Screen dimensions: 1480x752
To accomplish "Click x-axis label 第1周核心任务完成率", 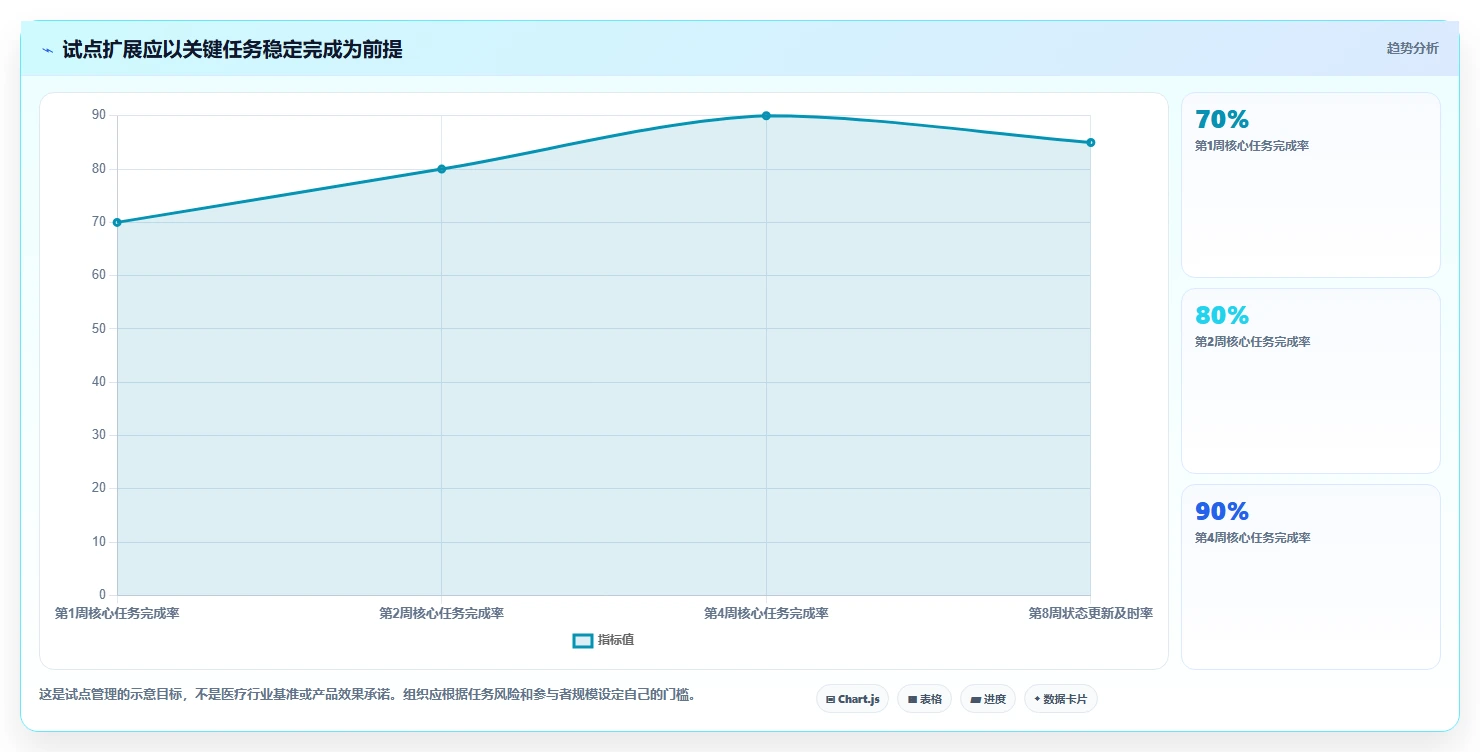I will (117, 613).
